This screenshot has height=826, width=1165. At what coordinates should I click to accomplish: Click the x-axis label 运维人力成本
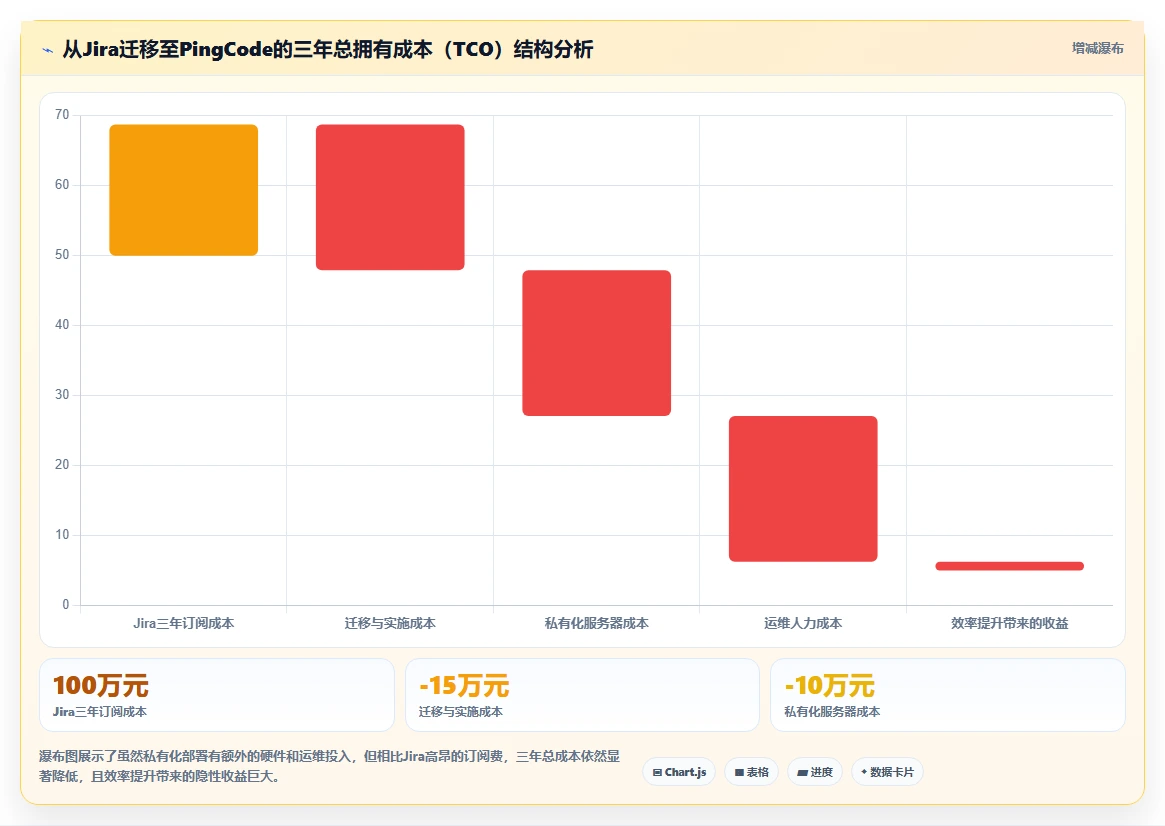click(803, 623)
